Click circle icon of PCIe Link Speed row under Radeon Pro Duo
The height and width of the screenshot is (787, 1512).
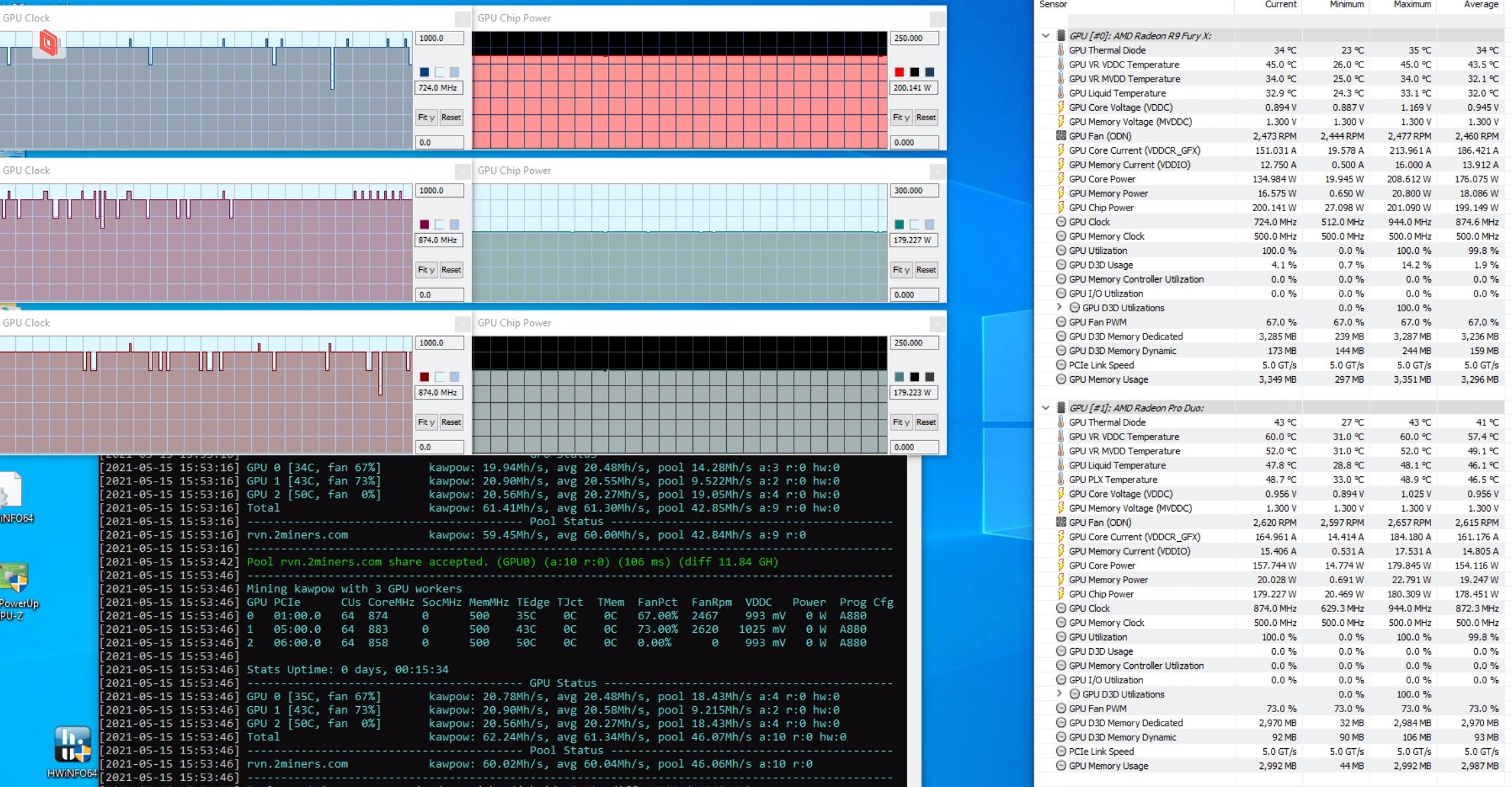point(1060,751)
